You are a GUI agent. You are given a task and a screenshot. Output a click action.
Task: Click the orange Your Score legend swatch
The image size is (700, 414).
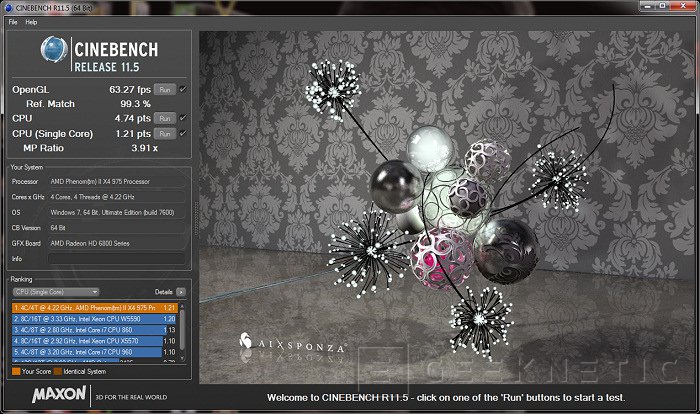tap(17, 371)
